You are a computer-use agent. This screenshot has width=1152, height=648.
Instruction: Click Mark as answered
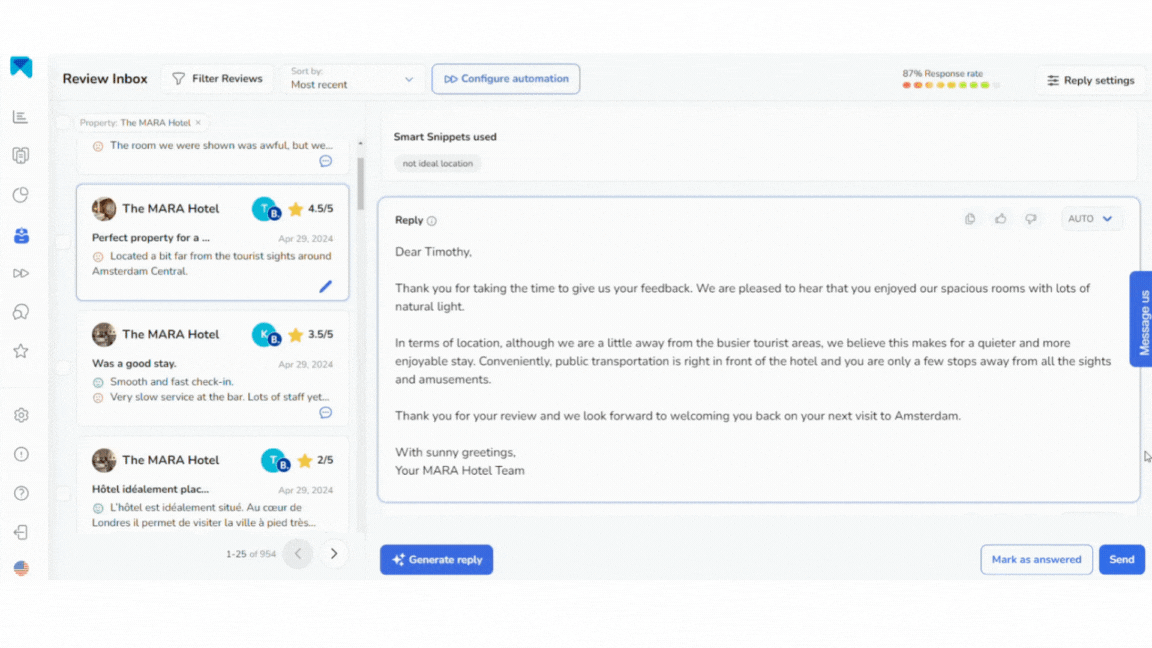(1036, 560)
